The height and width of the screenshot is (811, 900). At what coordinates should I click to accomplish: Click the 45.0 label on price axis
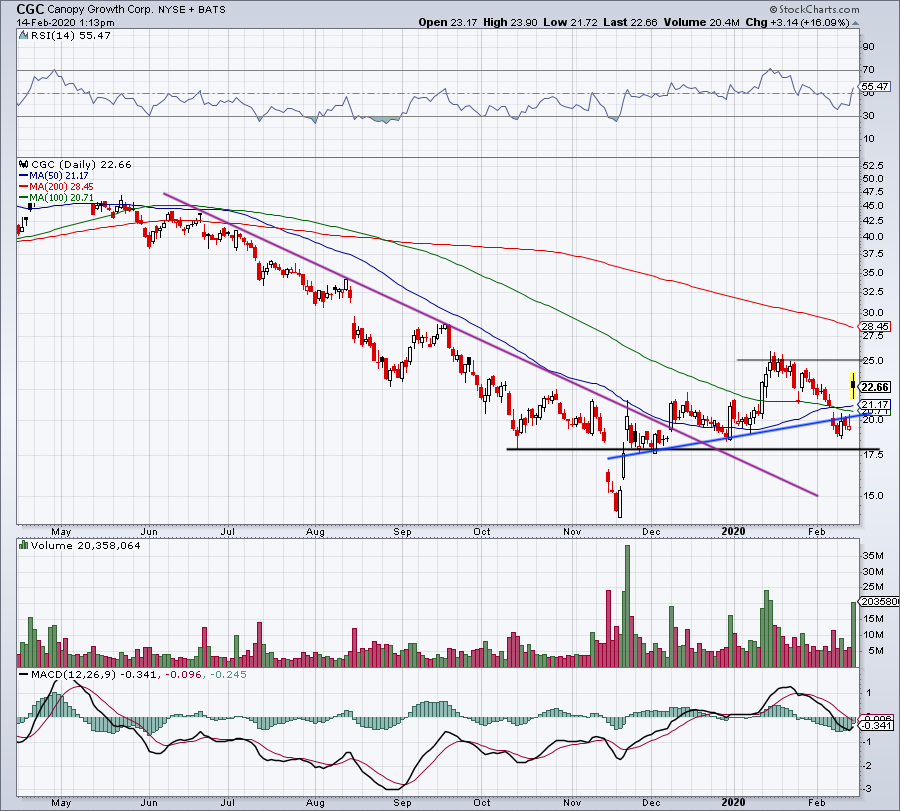[872, 206]
